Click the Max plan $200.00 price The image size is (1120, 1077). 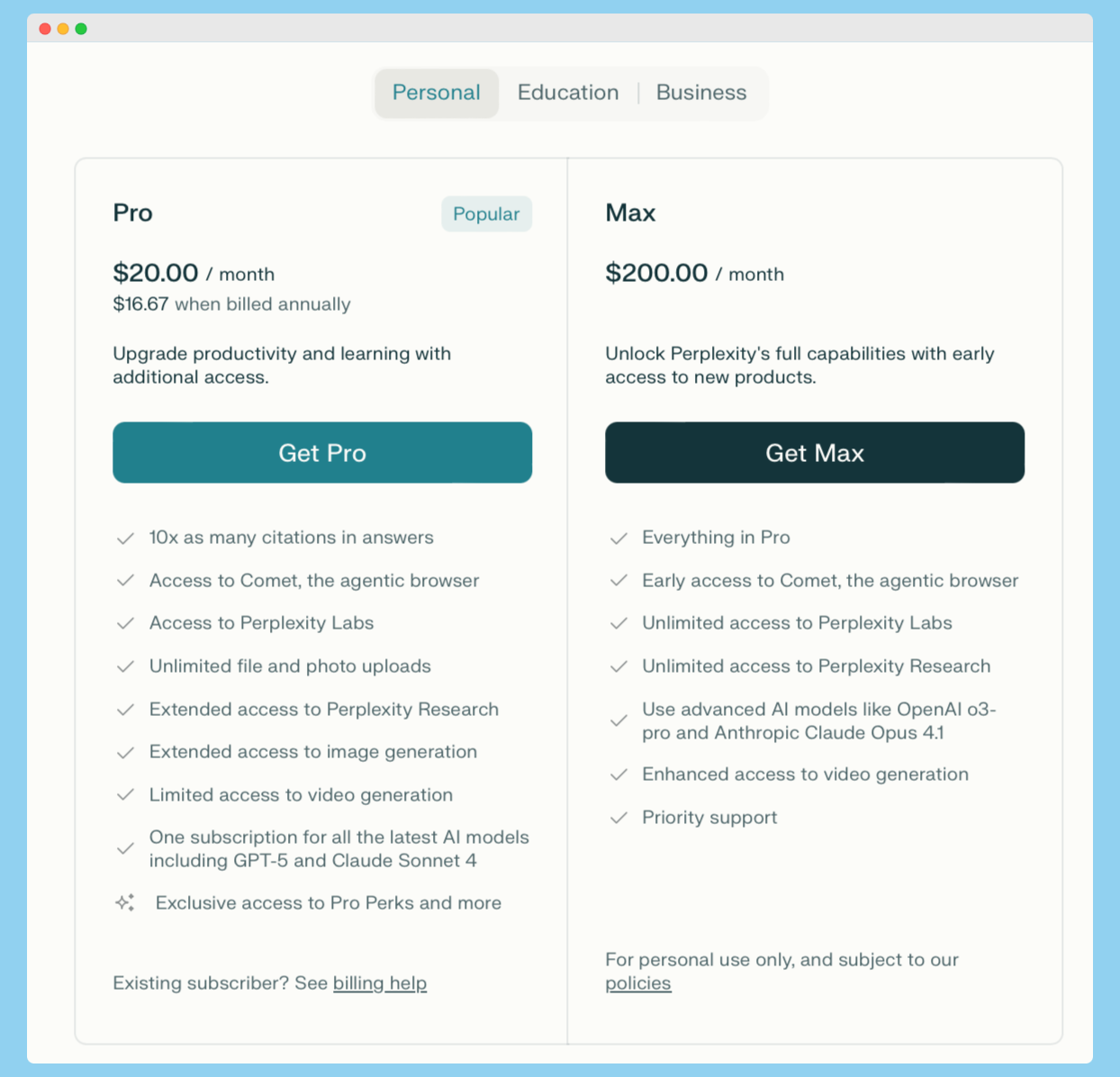656,273
